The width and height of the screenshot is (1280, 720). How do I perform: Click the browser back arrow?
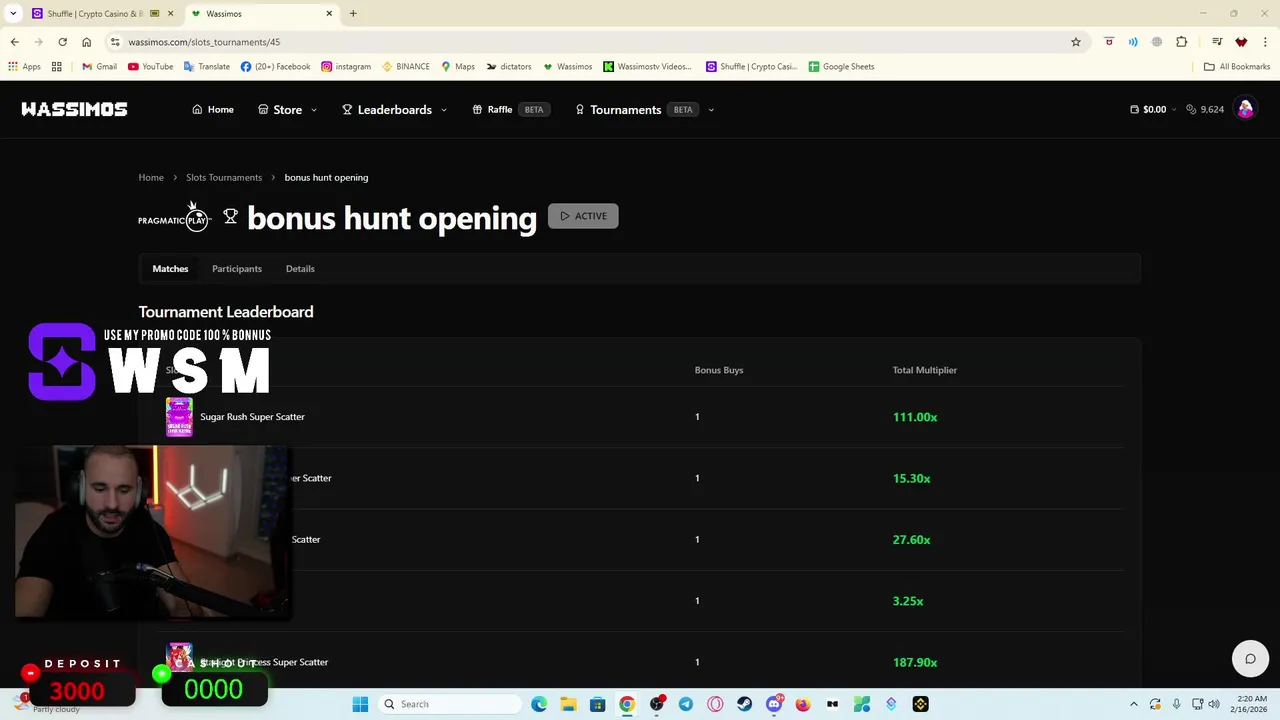14,42
